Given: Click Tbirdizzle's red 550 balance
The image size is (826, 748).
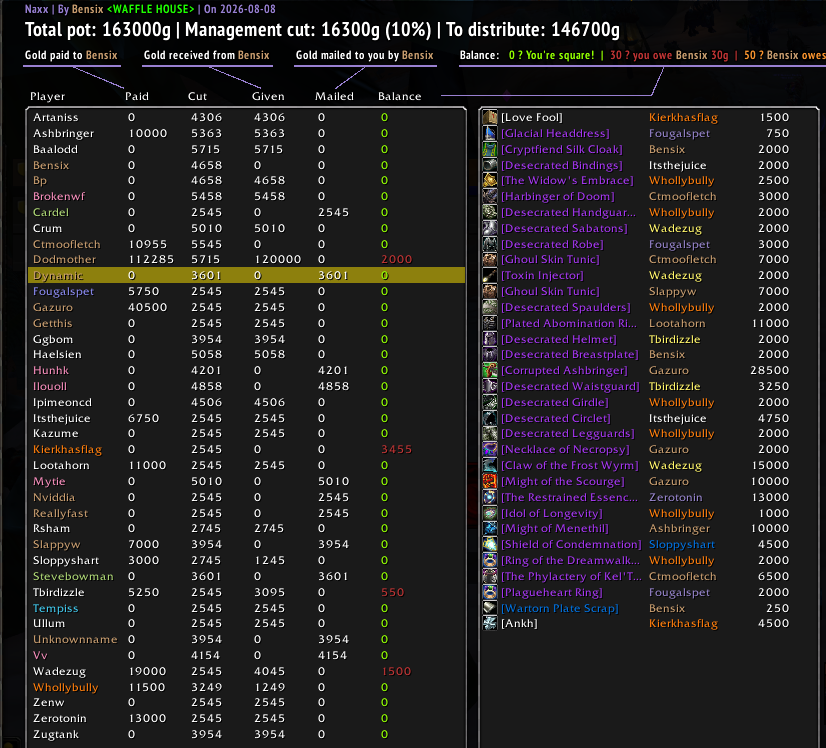Looking at the screenshot, I should click(x=392, y=592).
